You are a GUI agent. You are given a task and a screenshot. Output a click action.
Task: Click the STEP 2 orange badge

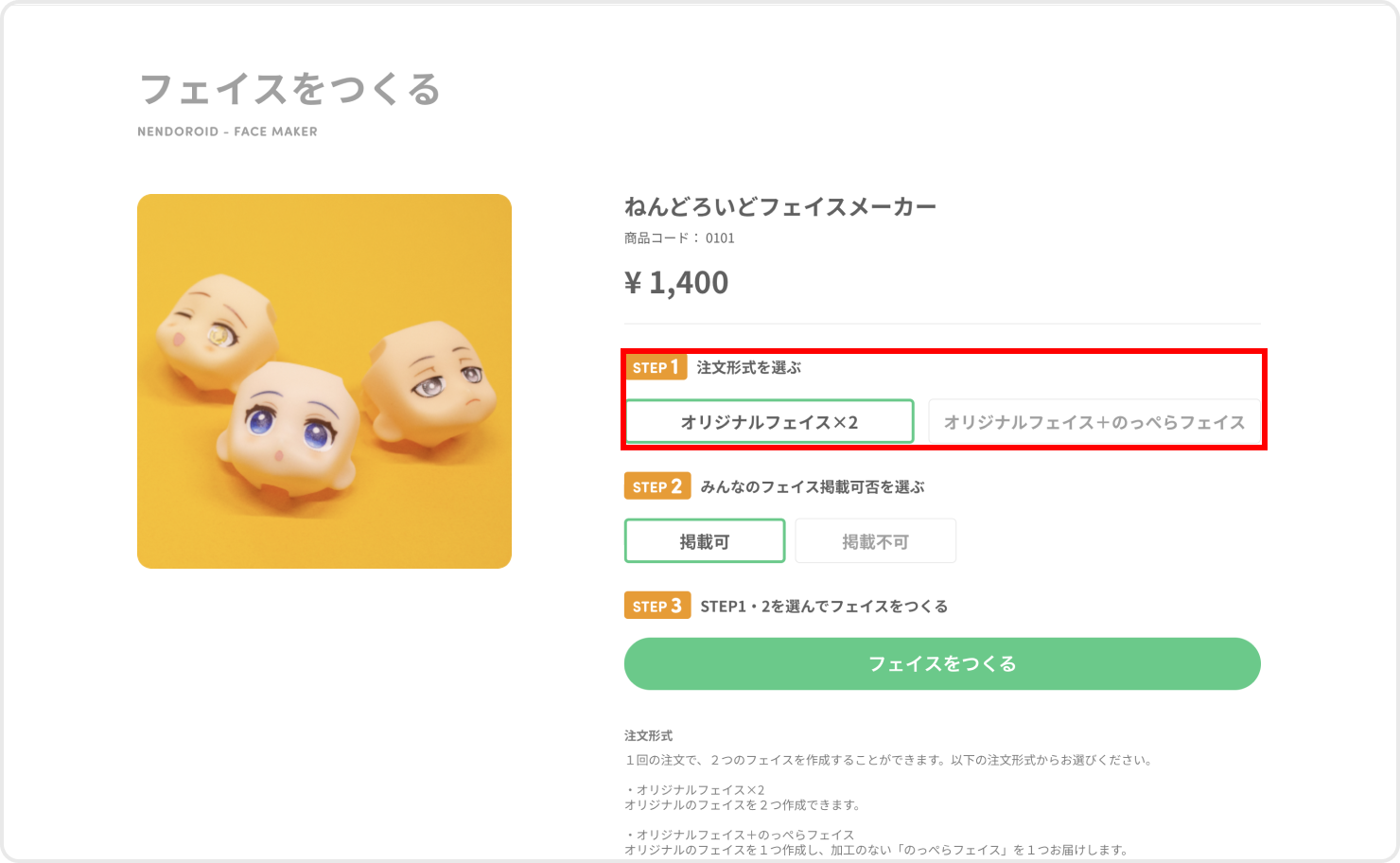(x=657, y=486)
